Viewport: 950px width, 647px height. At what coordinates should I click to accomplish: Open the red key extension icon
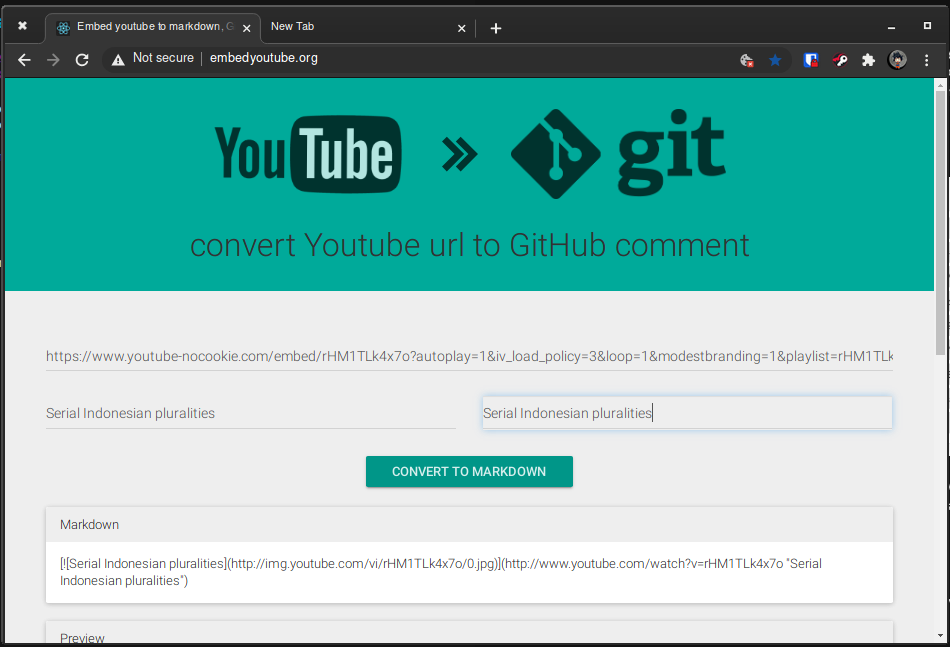pyautogui.click(x=840, y=60)
